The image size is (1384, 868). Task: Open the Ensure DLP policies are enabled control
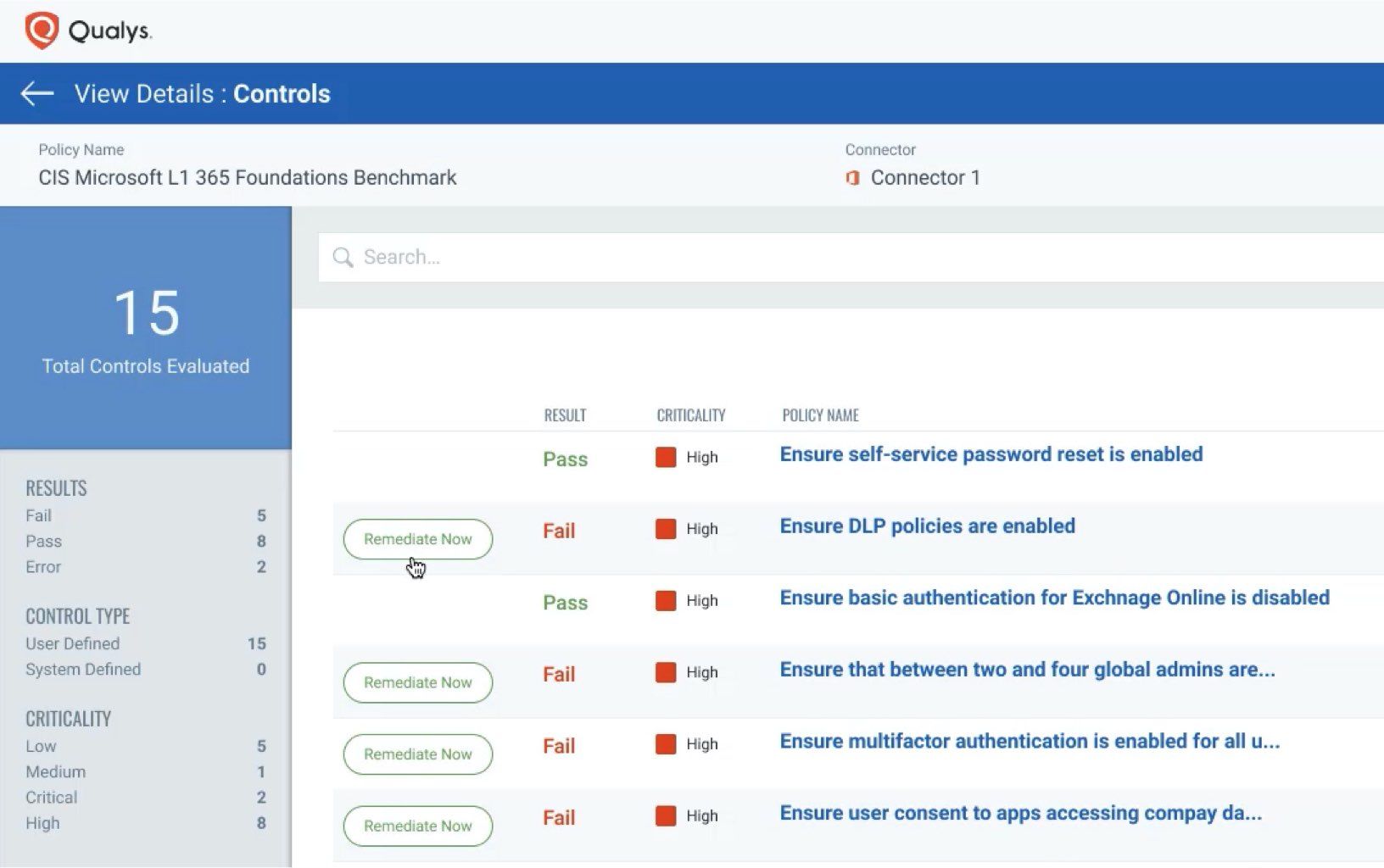click(x=927, y=526)
